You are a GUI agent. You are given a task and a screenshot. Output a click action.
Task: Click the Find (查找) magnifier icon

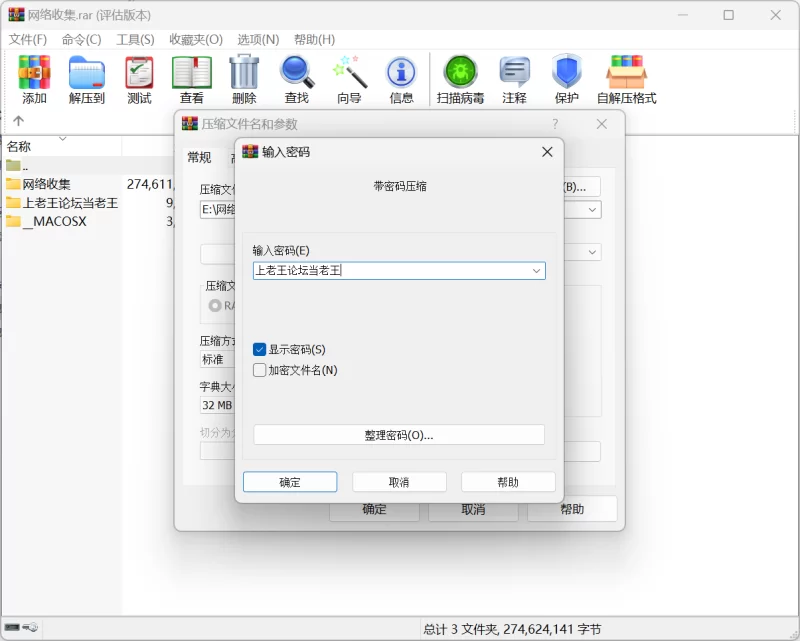(x=297, y=79)
